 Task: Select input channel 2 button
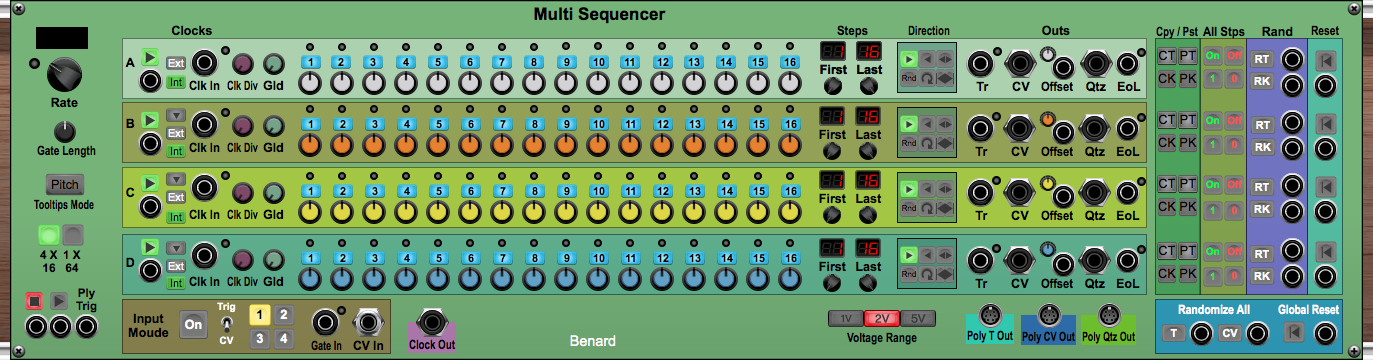click(x=283, y=314)
